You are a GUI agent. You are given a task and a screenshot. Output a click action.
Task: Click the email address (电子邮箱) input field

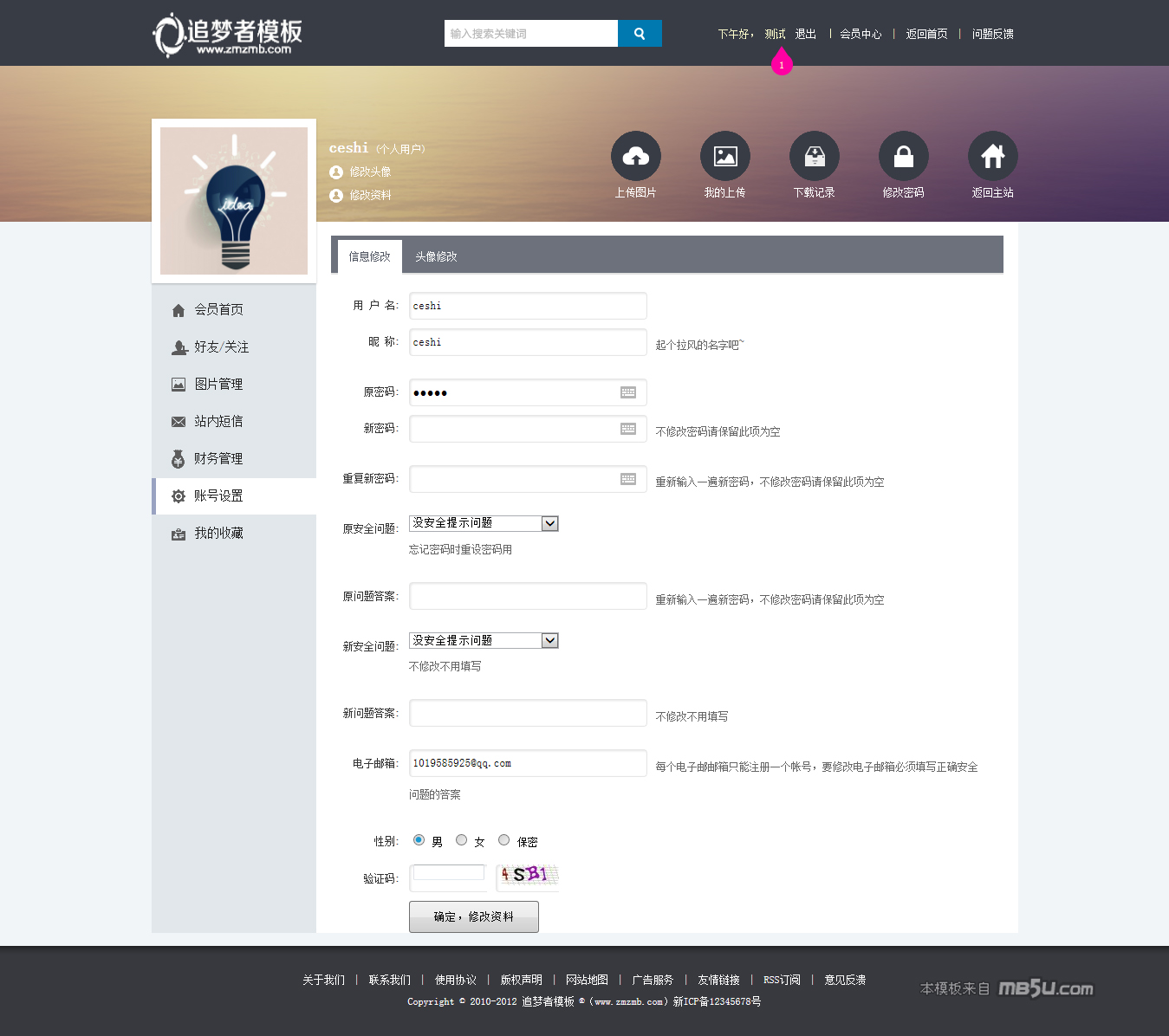(x=528, y=763)
